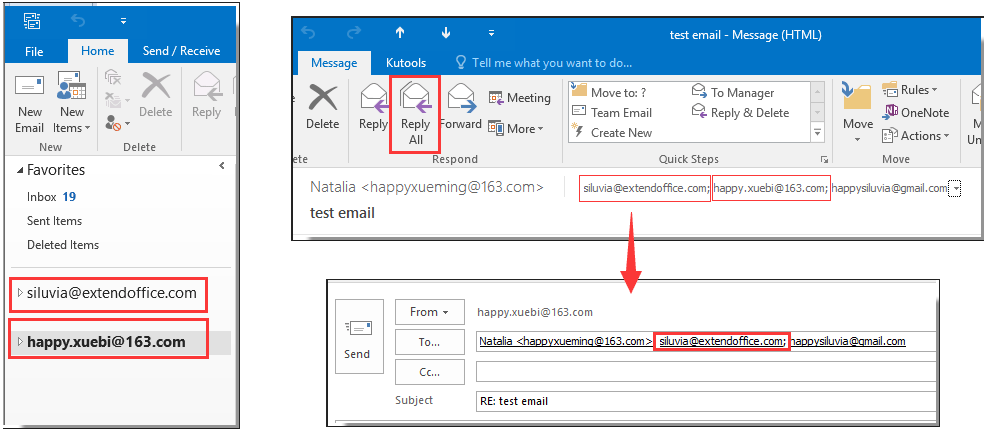Click Previous Item up arrow in message window
The height and width of the screenshot is (433, 988).
(400, 34)
